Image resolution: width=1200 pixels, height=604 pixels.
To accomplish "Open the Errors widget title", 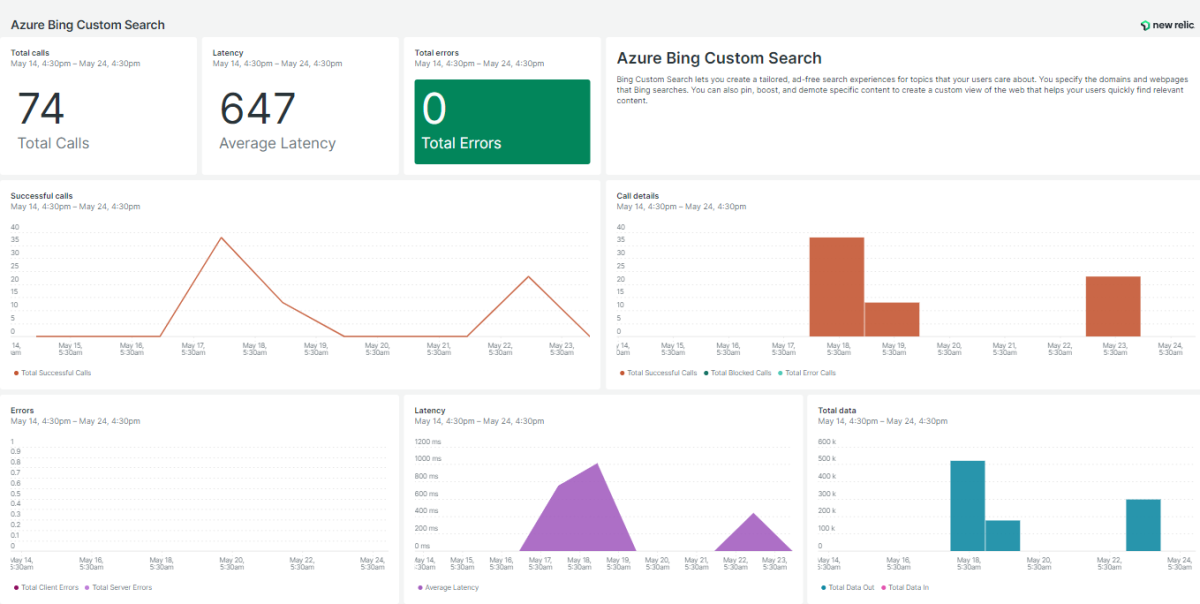I will 22,410.
